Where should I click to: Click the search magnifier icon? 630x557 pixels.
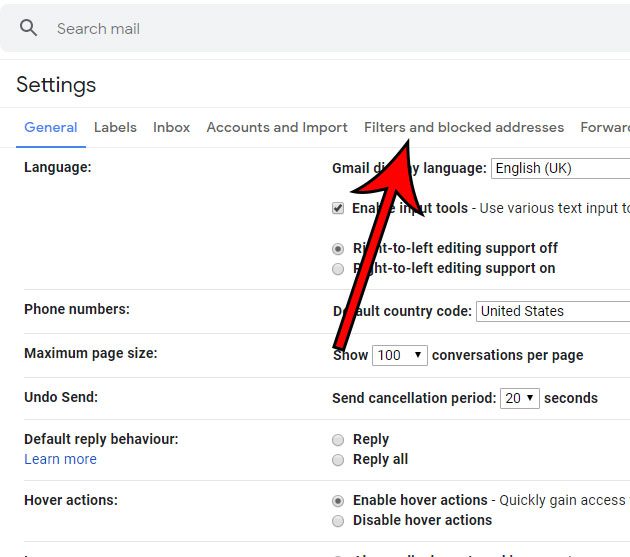click(29, 28)
